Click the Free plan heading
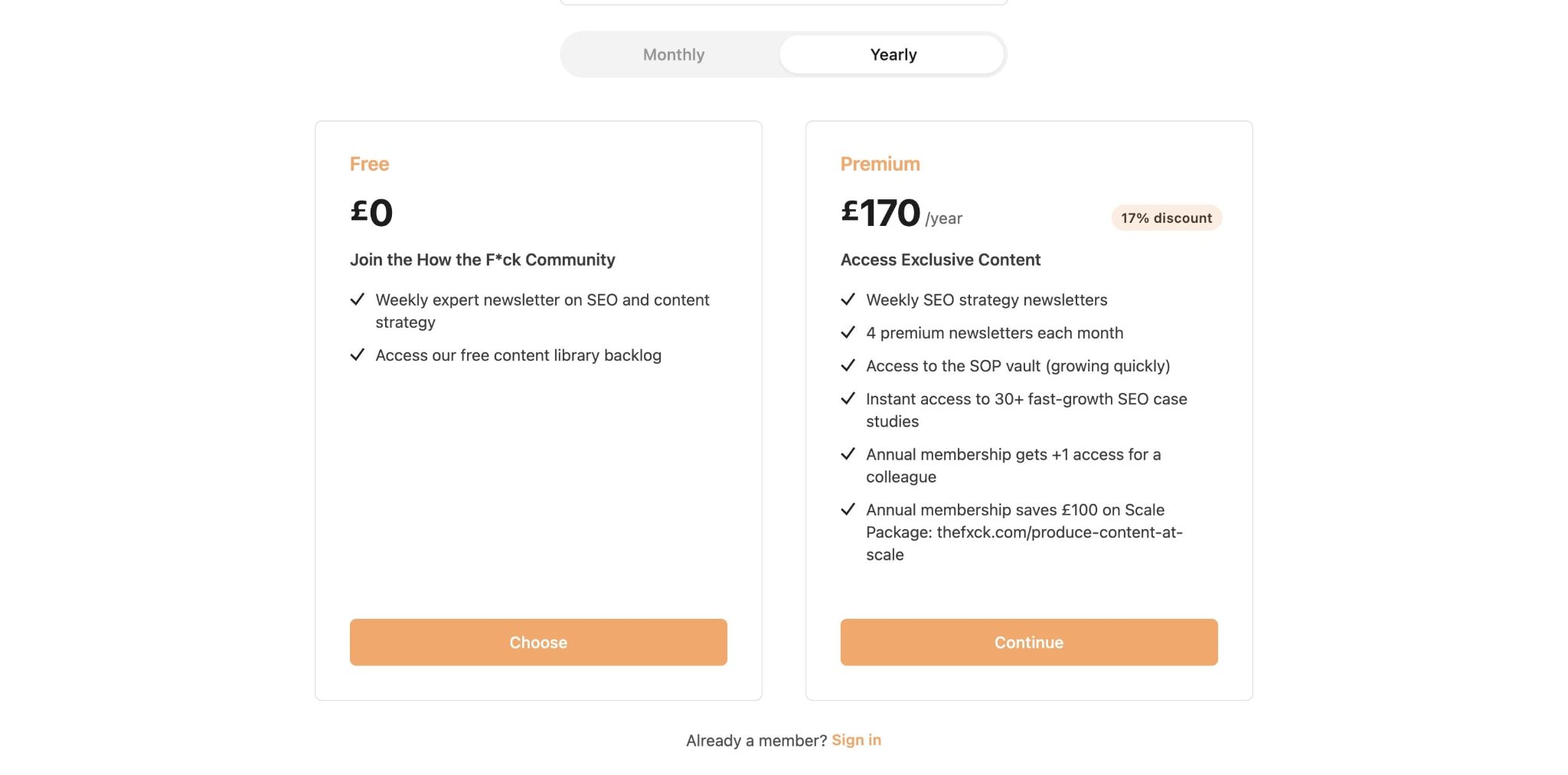The height and width of the screenshot is (775, 1568). coord(369,164)
